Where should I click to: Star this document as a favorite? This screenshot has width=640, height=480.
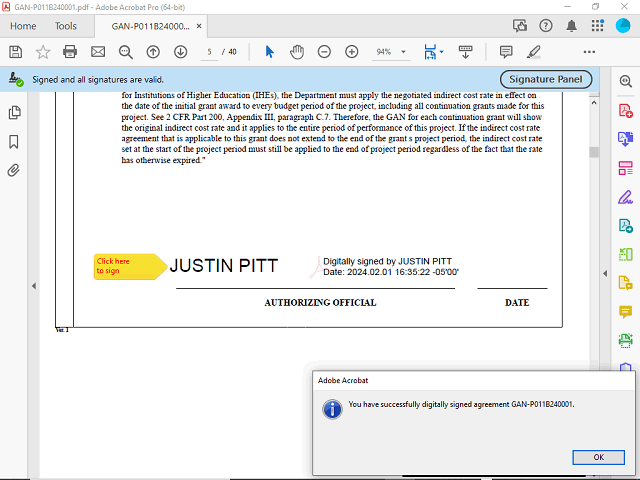(x=43, y=51)
